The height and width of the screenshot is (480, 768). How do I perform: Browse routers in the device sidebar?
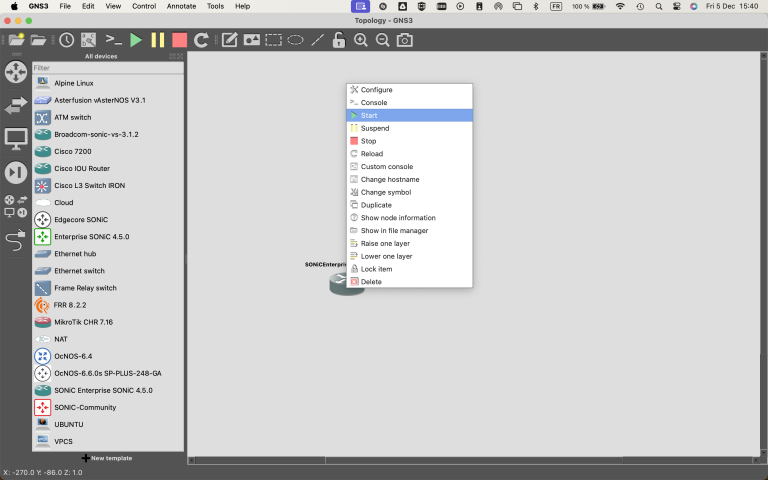(16, 72)
